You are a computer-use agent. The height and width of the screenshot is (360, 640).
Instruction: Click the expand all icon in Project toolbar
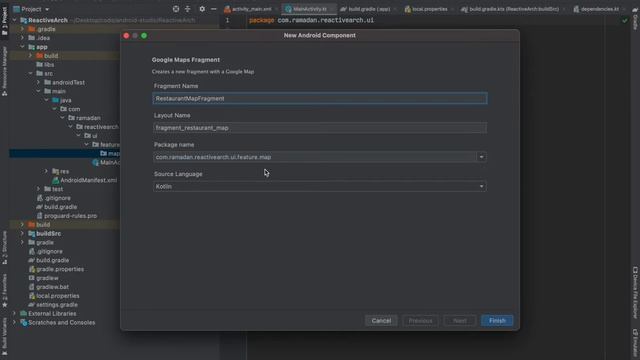click(188, 9)
